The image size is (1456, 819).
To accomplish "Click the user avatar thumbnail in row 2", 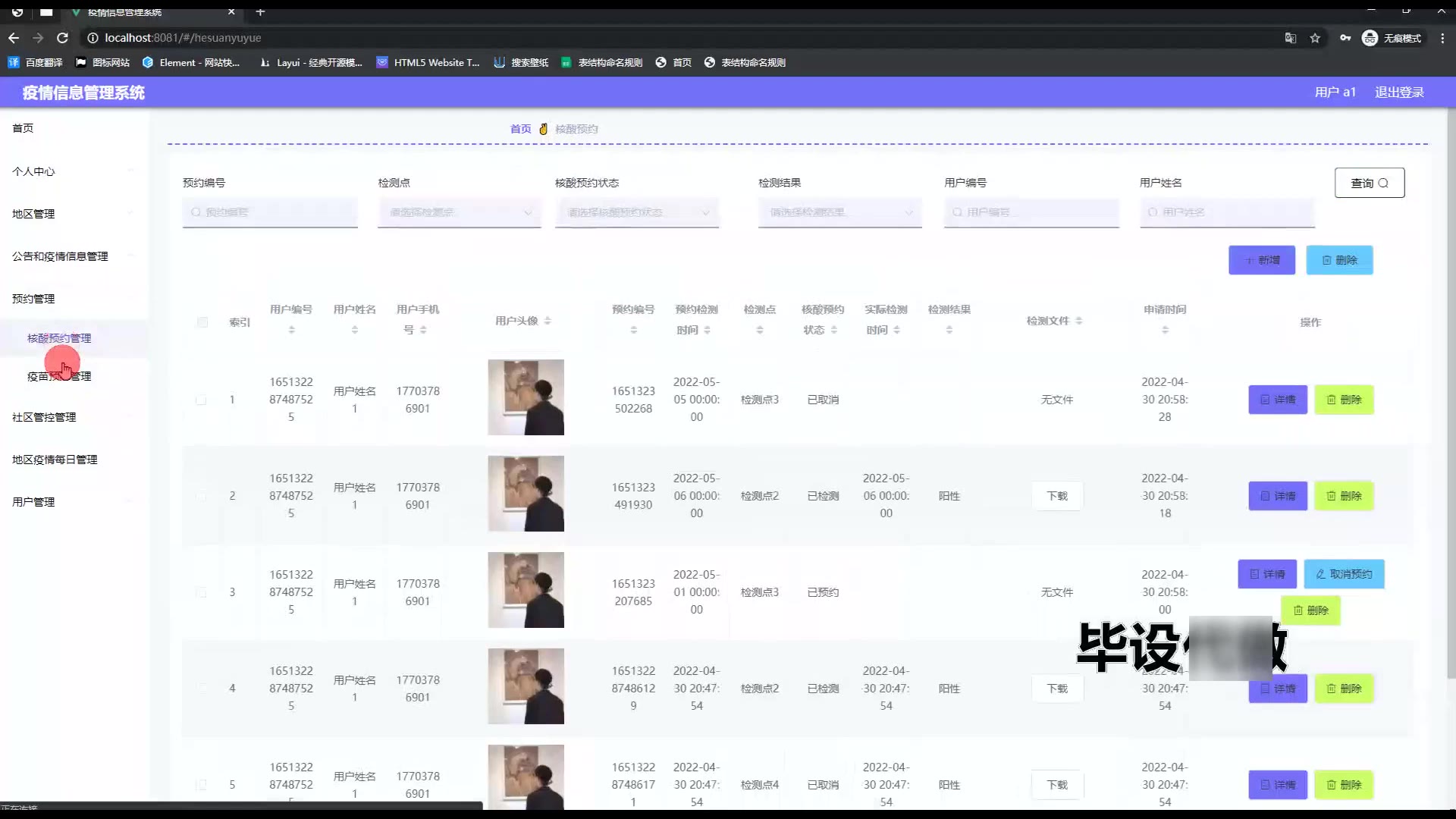I will click(x=526, y=494).
